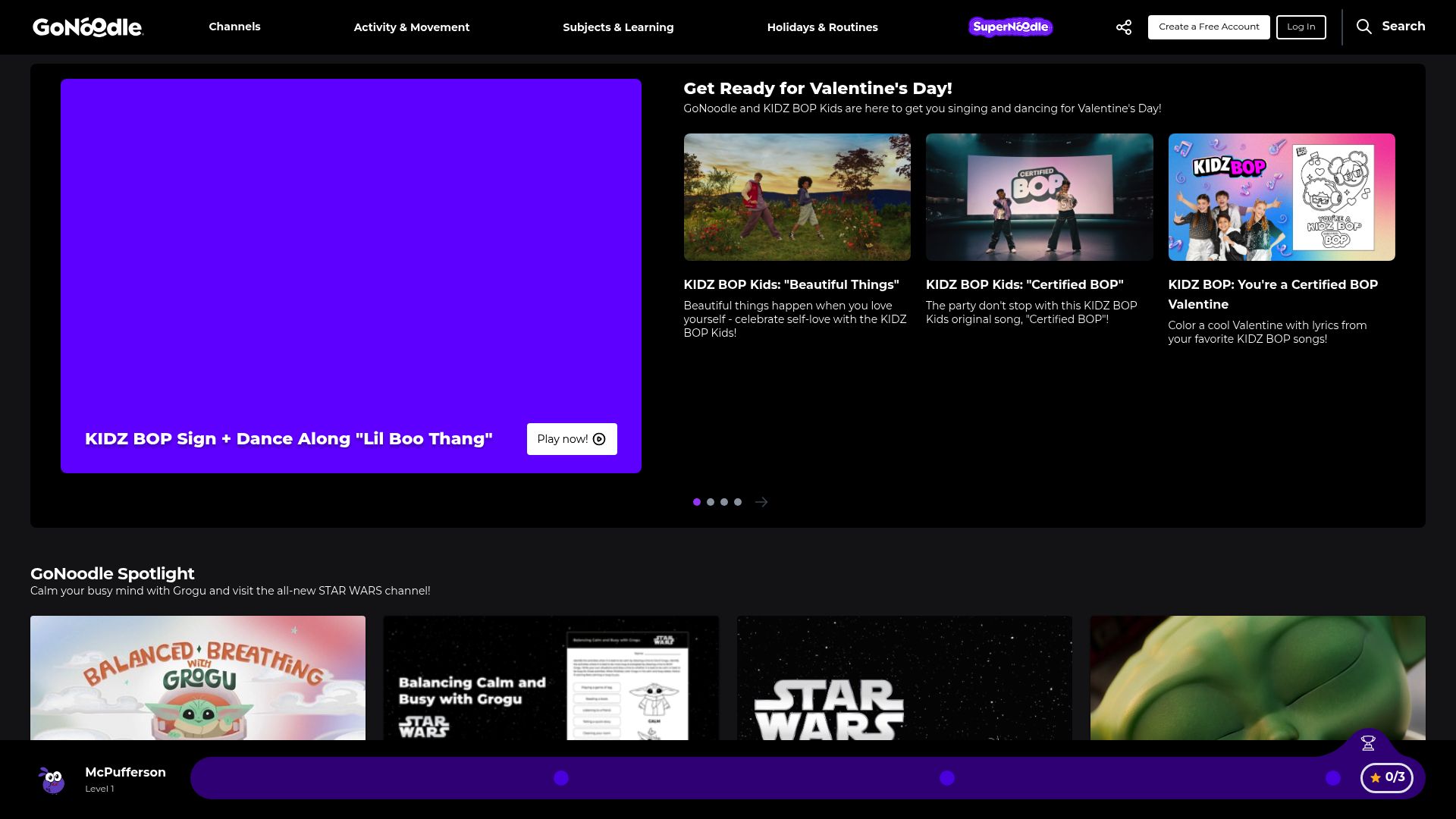The height and width of the screenshot is (819, 1456).
Task: Click the 0/3 star counter badge
Action: (1387, 777)
